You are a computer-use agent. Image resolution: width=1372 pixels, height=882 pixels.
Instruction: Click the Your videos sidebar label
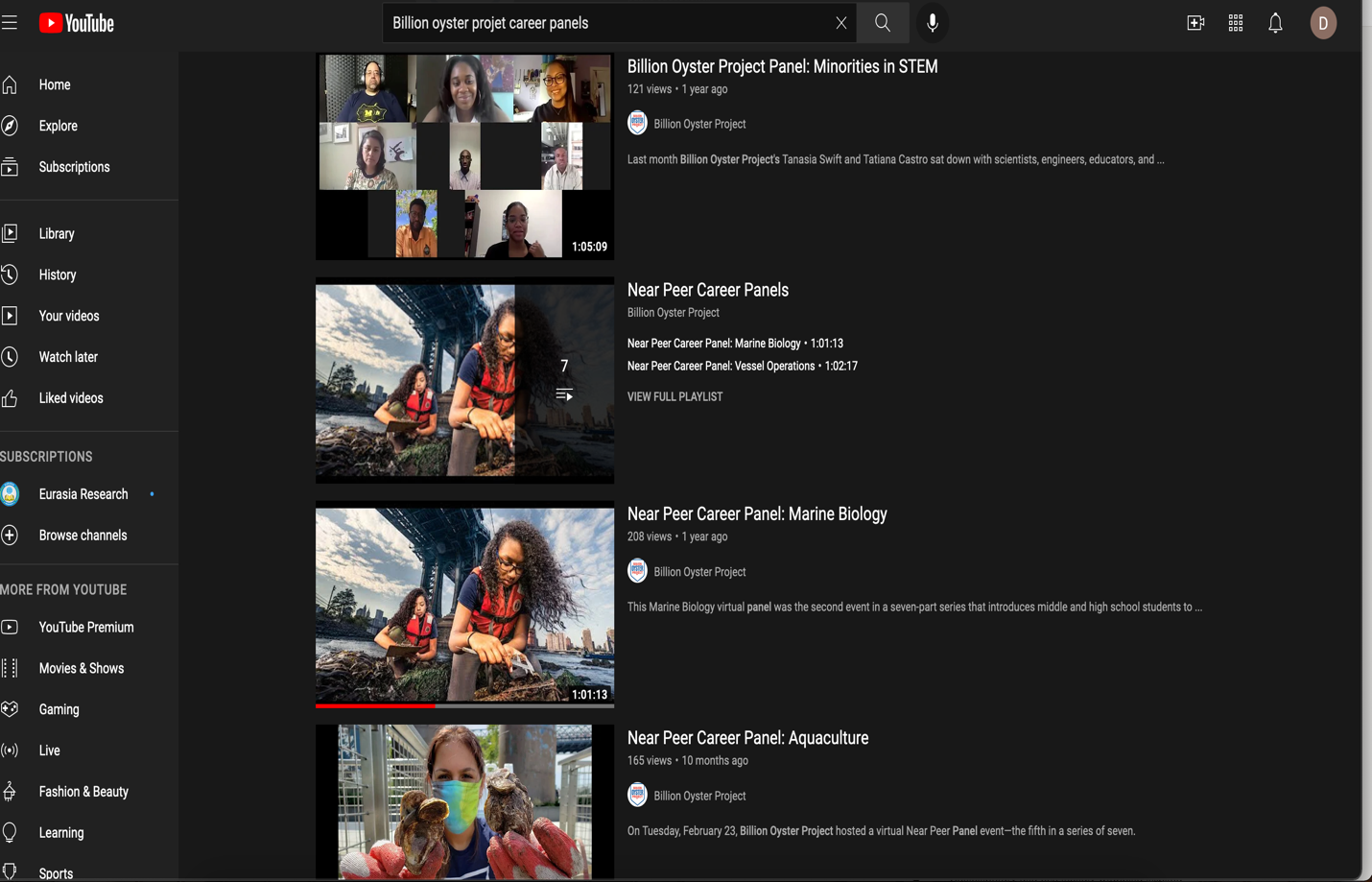69,316
